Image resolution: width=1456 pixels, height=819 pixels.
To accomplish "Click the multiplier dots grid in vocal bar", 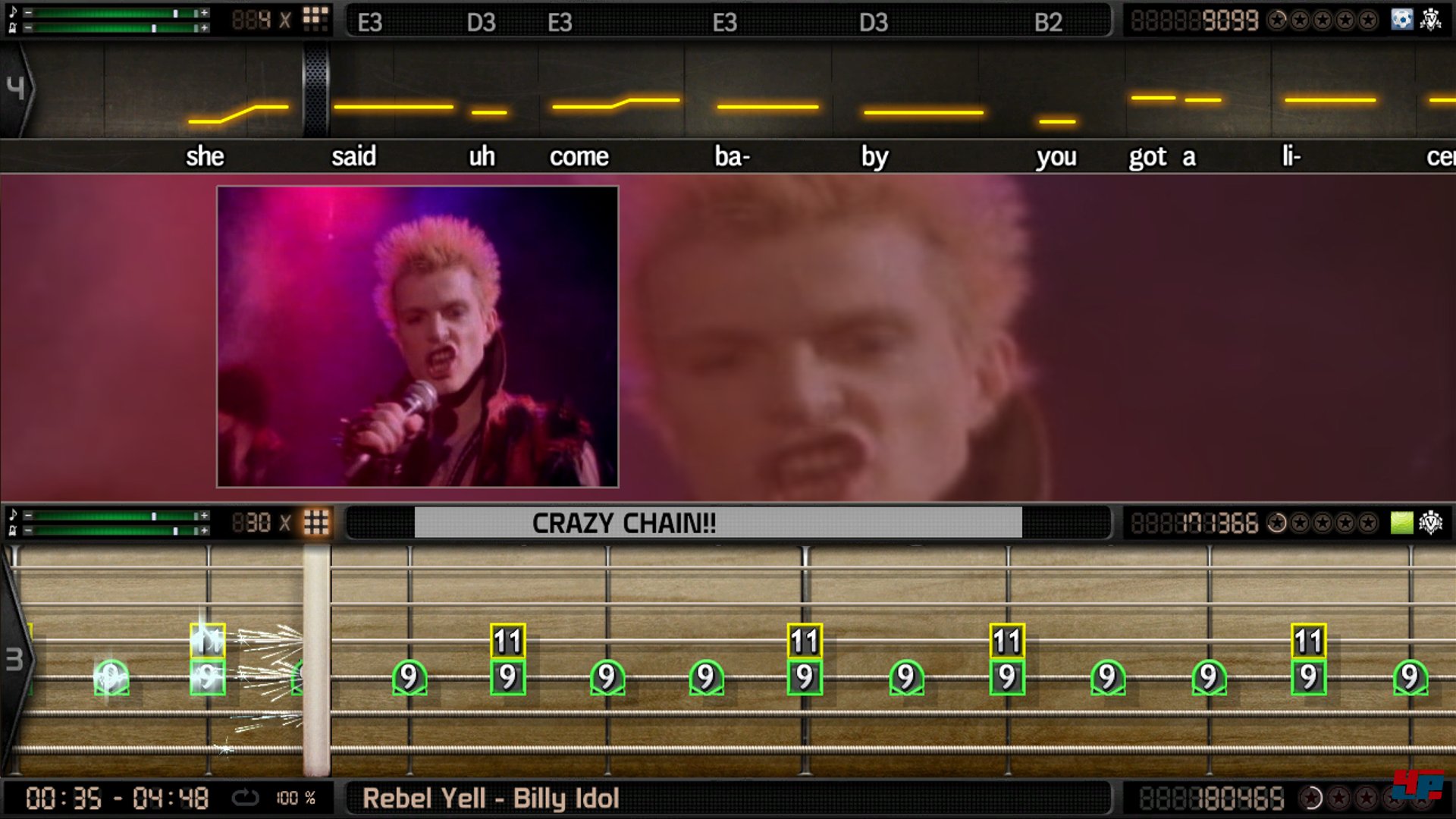I will pos(315,19).
